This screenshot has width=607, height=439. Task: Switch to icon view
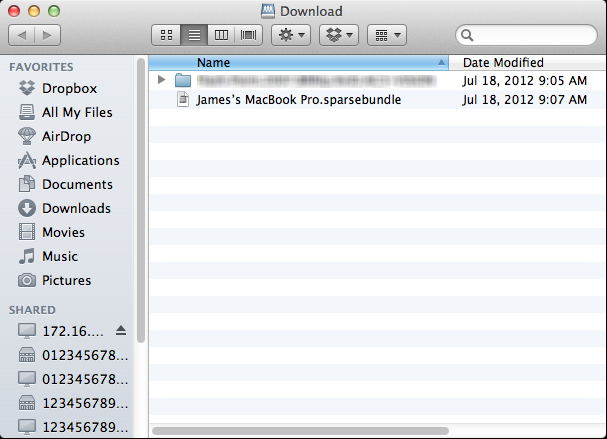(x=166, y=35)
